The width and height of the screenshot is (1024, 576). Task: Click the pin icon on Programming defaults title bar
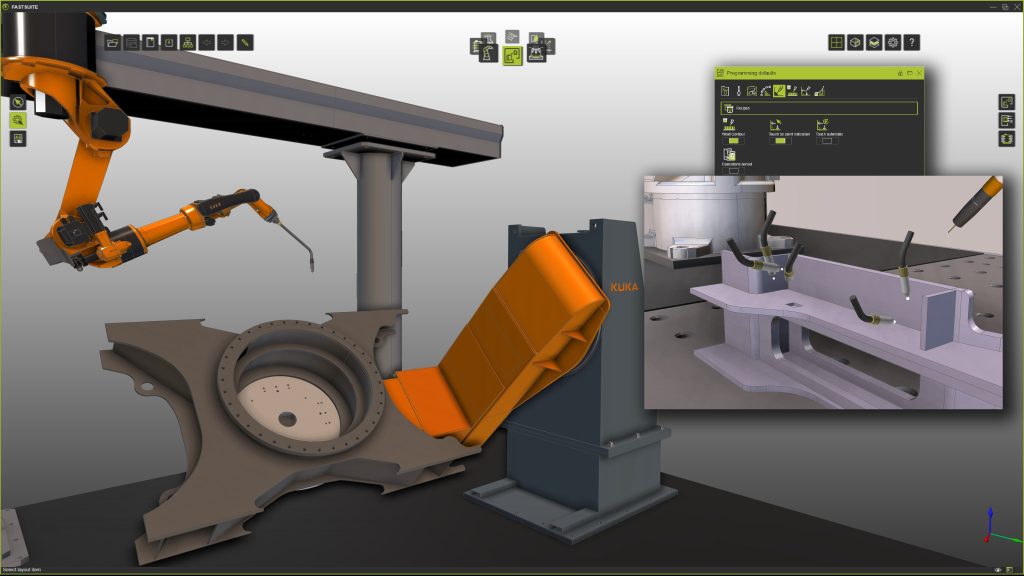pyautogui.click(x=900, y=73)
